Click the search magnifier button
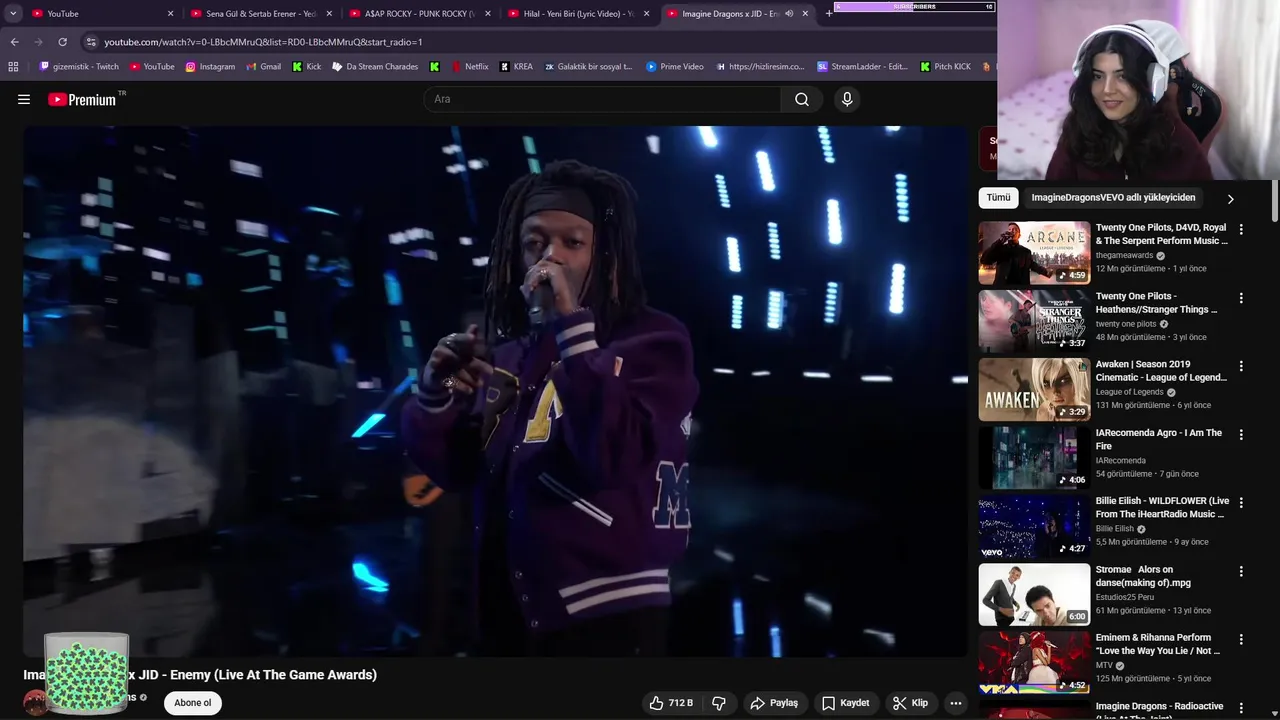Viewport: 1280px width, 720px height. tap(802, 99)
